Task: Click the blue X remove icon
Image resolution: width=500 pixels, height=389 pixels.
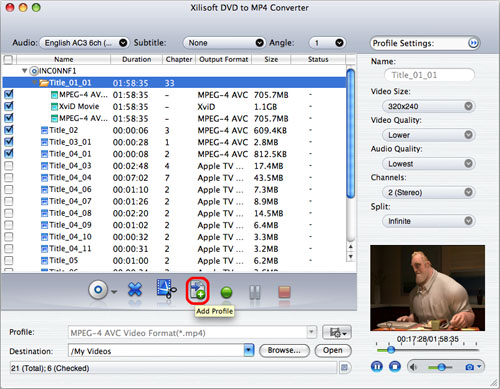Action: point(135,289)
